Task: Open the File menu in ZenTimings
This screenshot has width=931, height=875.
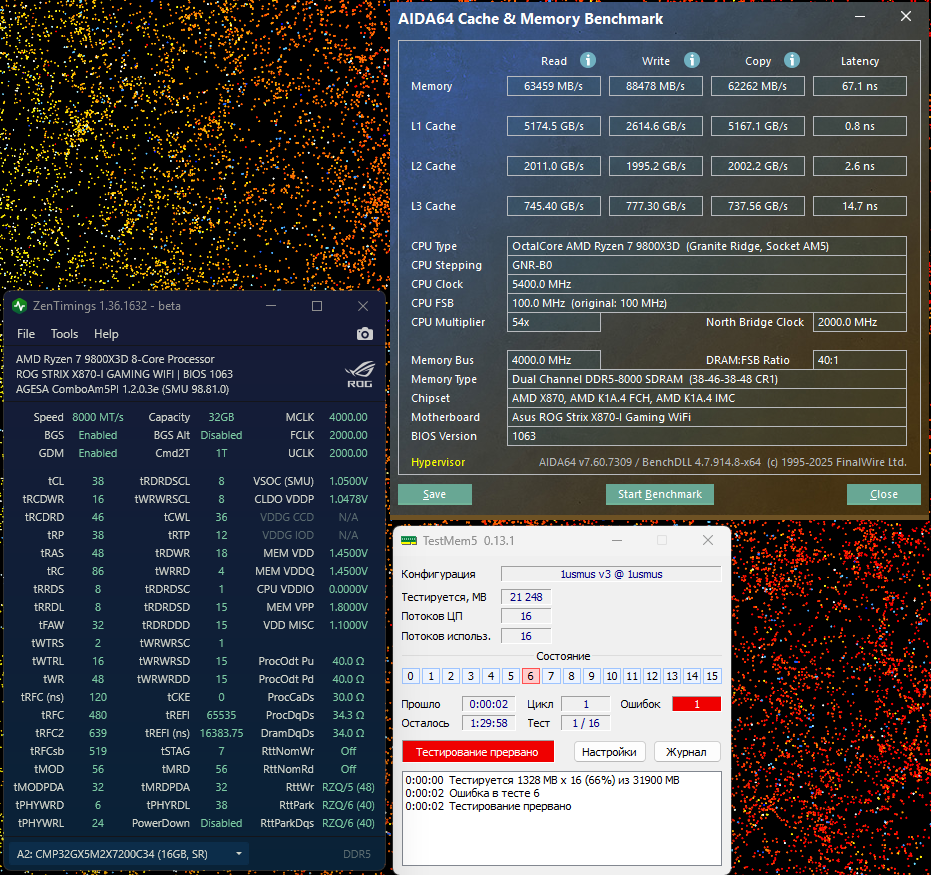Action: [26, 334]
